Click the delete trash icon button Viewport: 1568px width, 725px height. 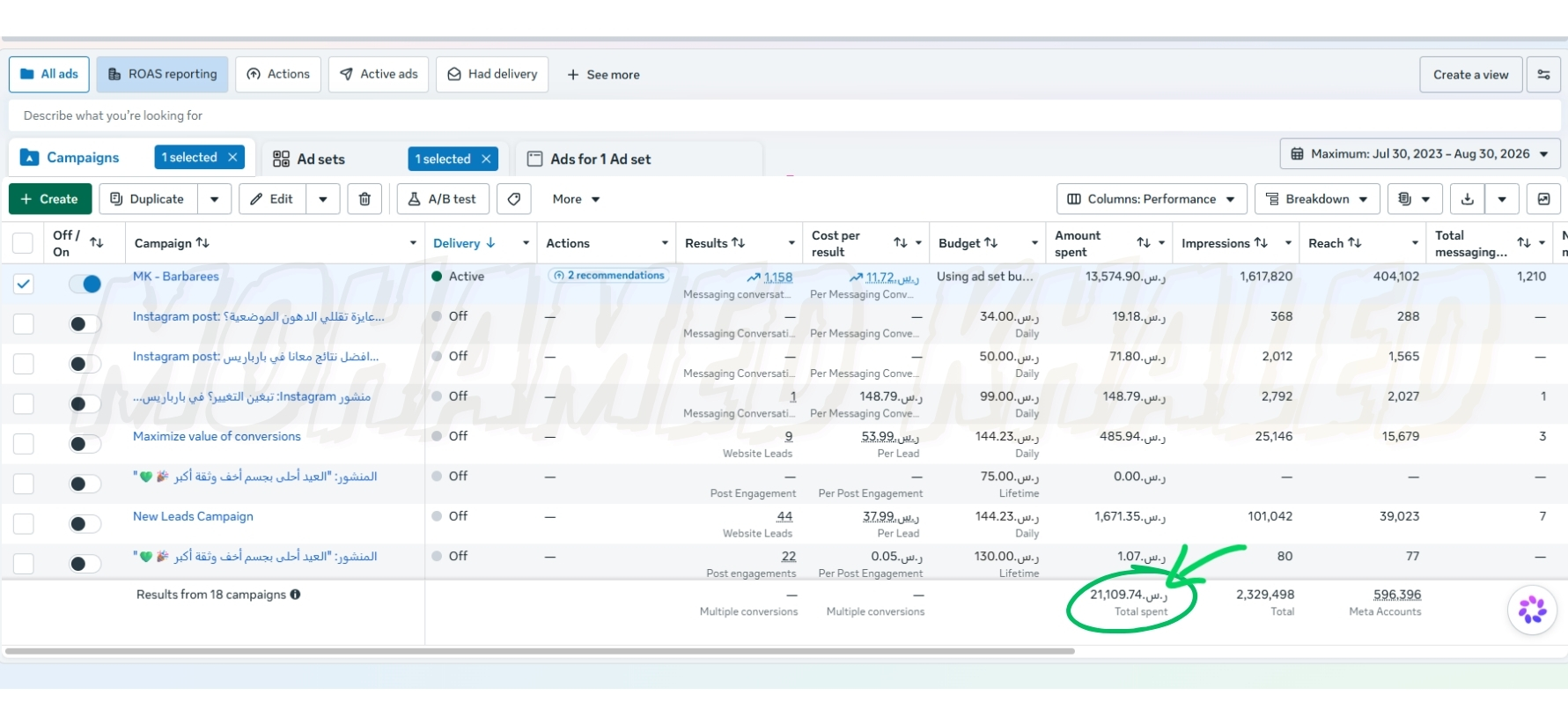tap(364, 199)
